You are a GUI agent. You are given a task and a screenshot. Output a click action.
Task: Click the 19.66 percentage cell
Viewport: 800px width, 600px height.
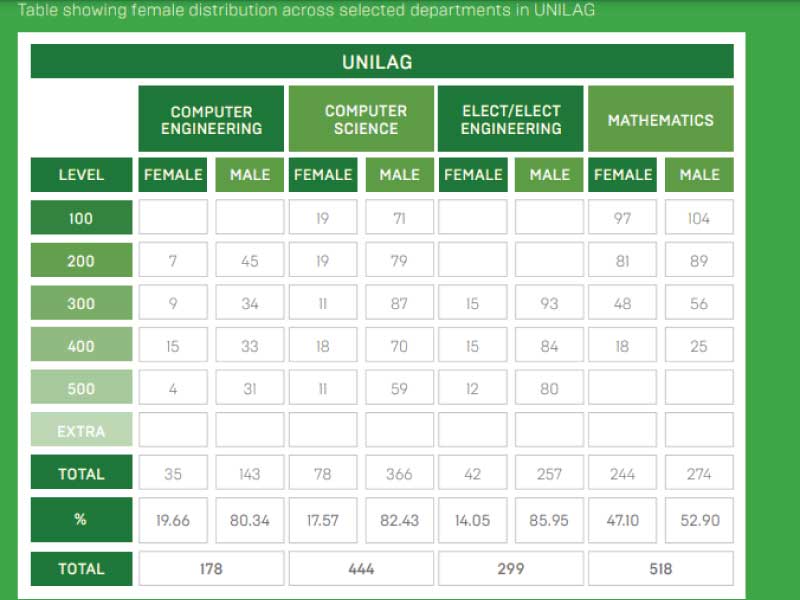click(173, 520)
